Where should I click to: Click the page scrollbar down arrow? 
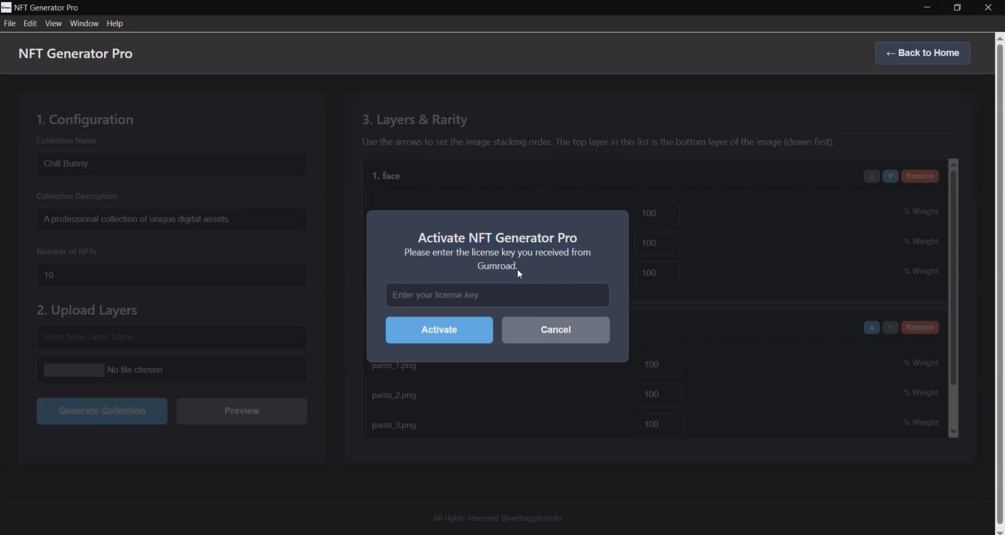[x=999, y=530]
